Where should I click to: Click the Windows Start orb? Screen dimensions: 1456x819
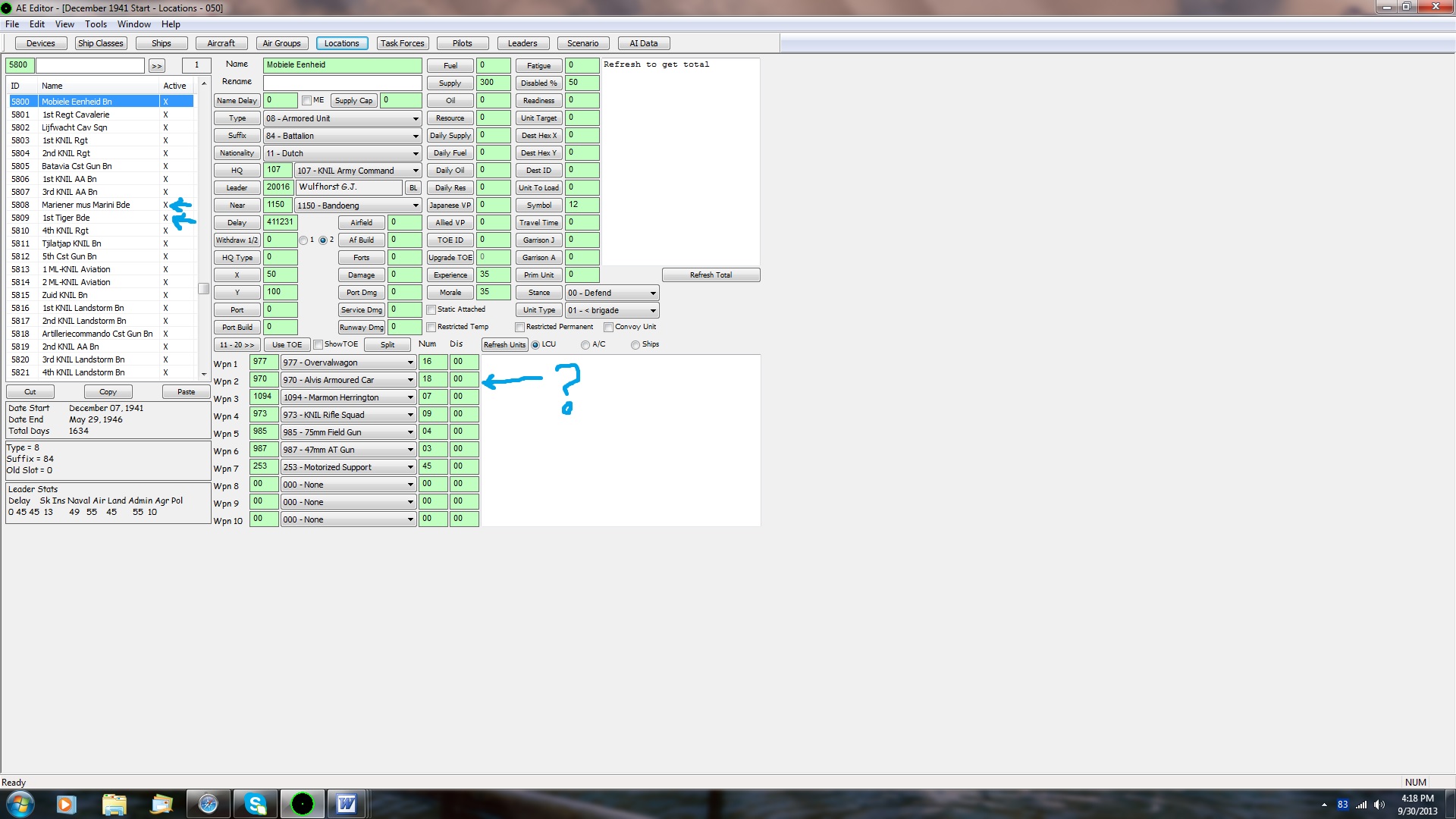tap(20, 804)
